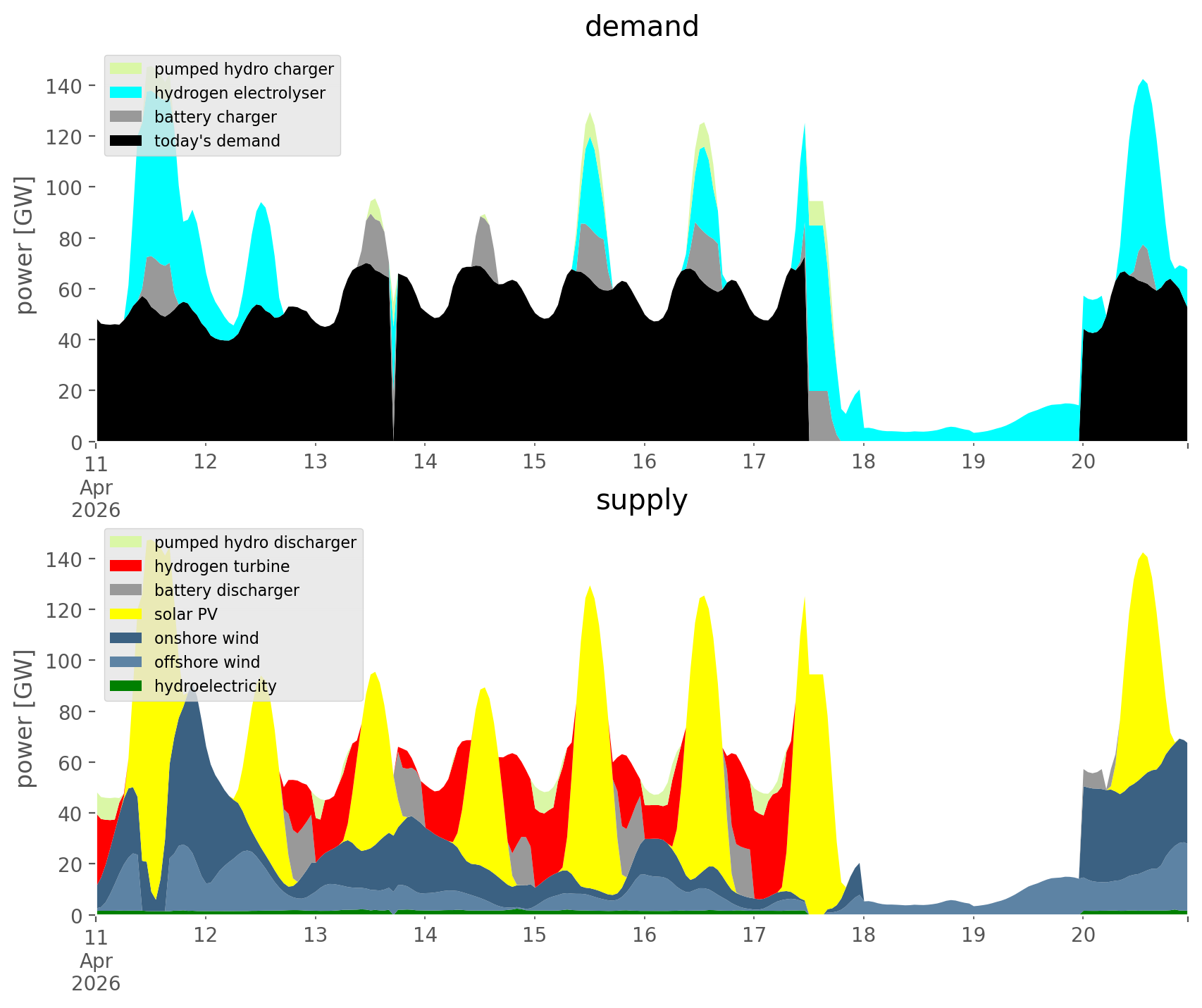This screenshot has width=1202, height=1008.
Task: Click the supply chart's 'power [GW]' axis label
Action: [x=25, y=719]
